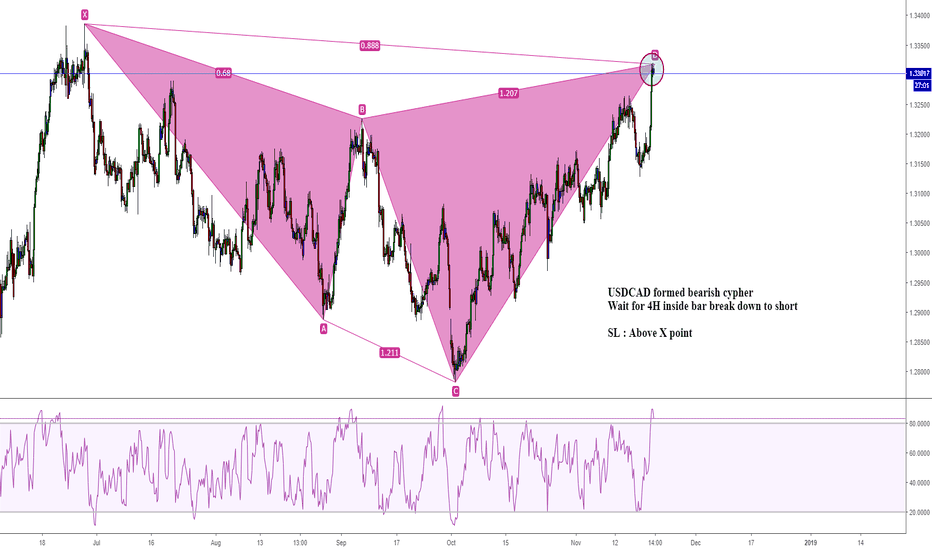Click the 1.33500 price axis label
932x550 pixels.
[919, 46]
